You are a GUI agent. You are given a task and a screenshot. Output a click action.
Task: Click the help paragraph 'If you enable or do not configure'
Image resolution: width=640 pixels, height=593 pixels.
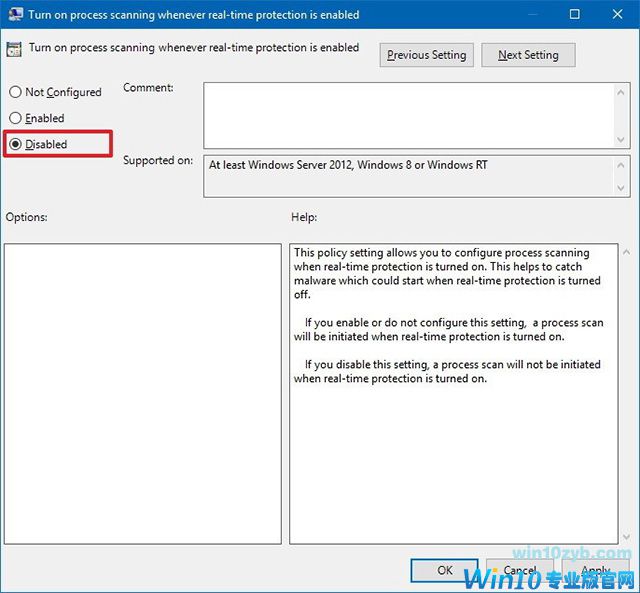(449, 329)
